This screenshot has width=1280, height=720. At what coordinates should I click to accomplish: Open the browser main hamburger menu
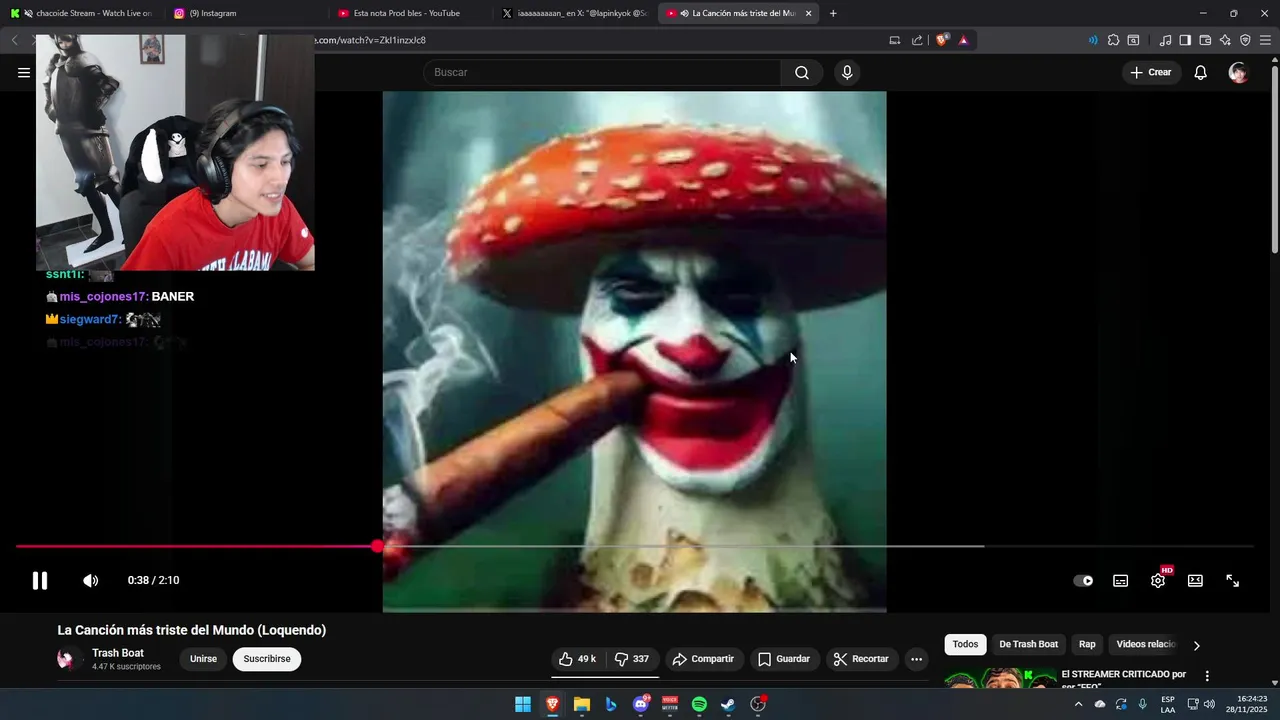coord(1265,40)
